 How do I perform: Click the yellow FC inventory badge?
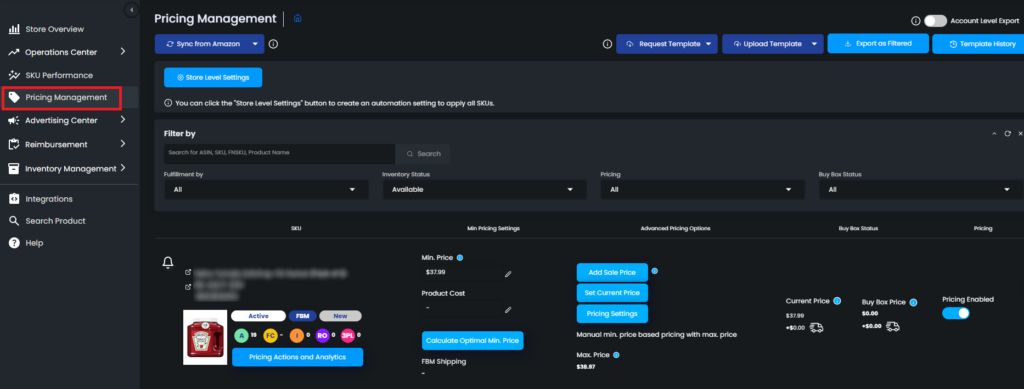point(270,335)
